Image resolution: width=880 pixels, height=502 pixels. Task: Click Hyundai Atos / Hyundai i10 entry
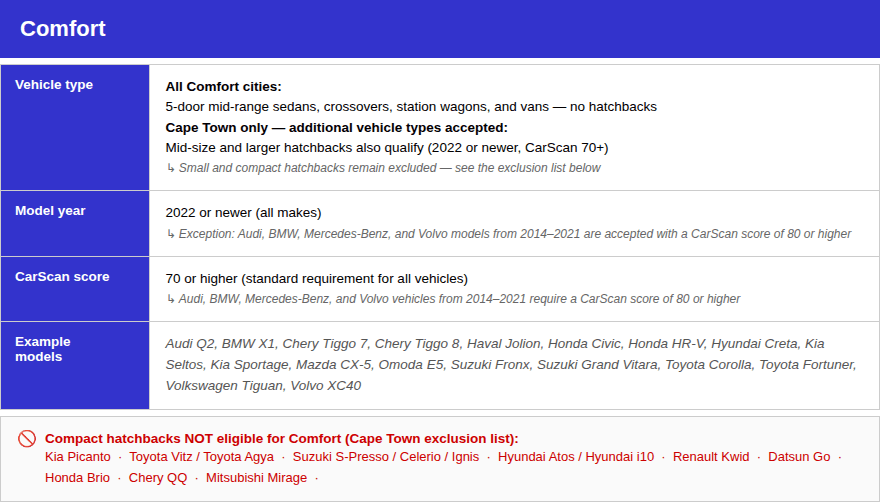click(576, 457)
